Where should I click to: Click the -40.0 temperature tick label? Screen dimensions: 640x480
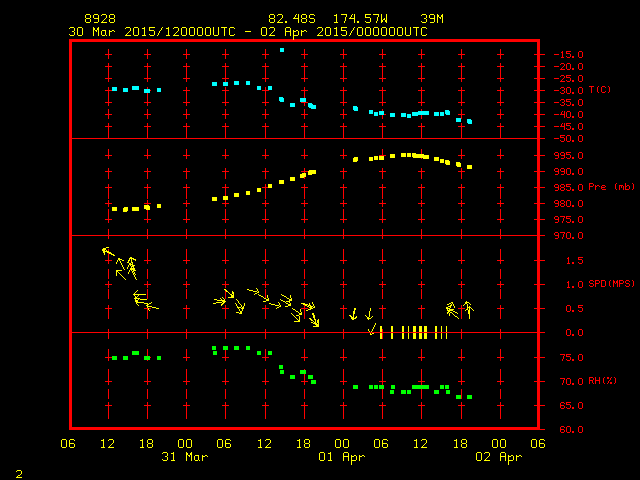tap(568, 115)
